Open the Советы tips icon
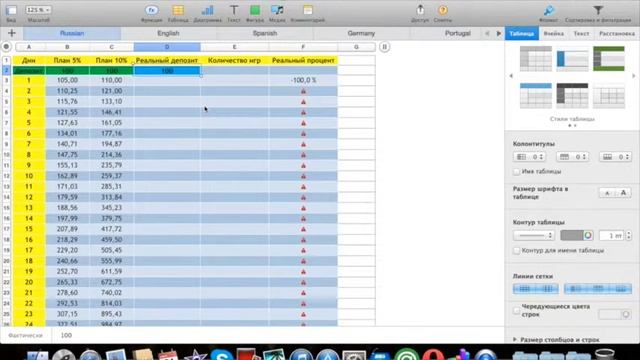This screenshot has width=640, height=360. [x=442, y=12]
